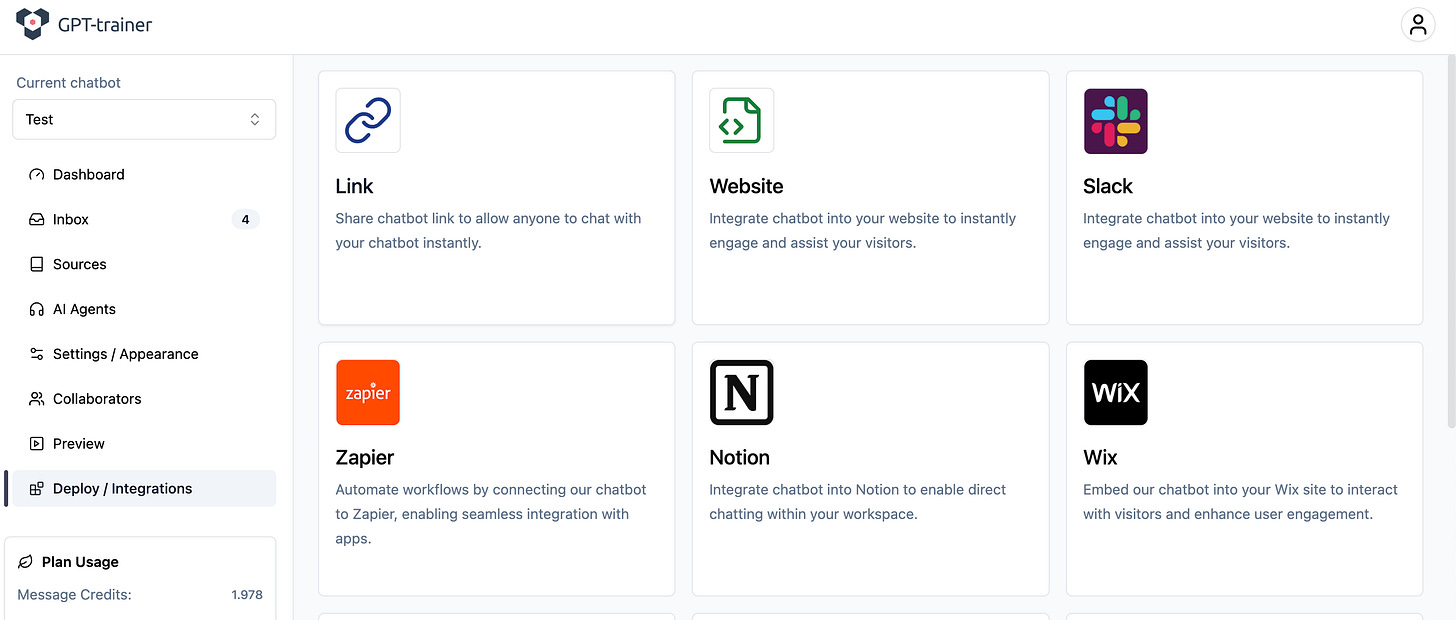Click the Slack card description text
The image size is (1456, 620).
(1236, 231)
